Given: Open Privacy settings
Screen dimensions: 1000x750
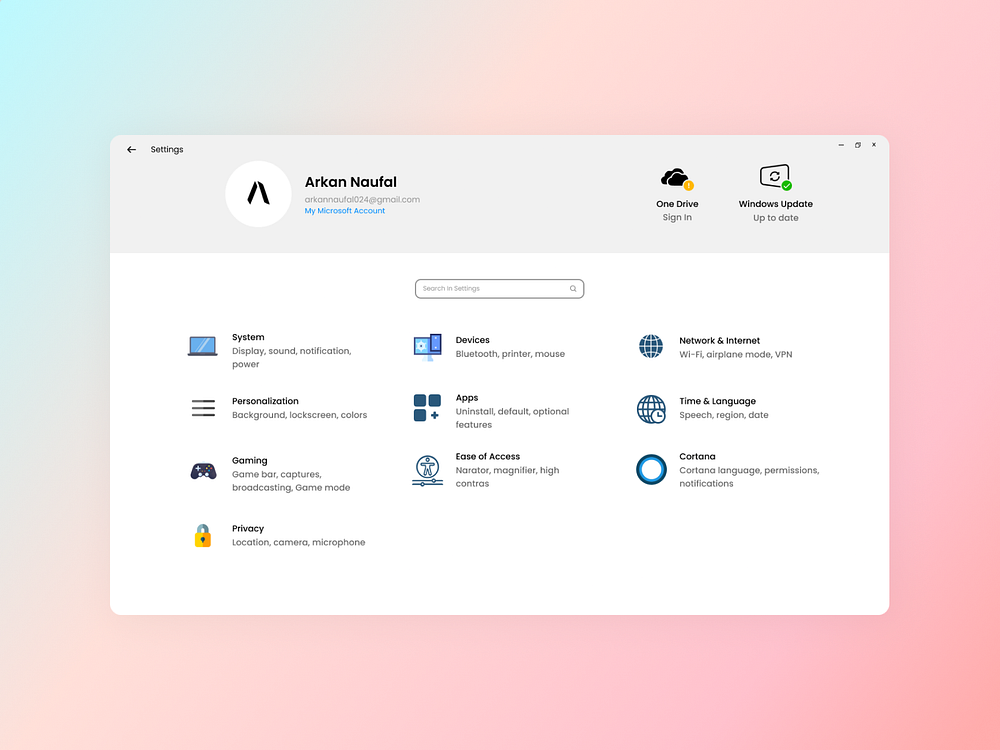Looking at the screenshot, I should point(249,528).
